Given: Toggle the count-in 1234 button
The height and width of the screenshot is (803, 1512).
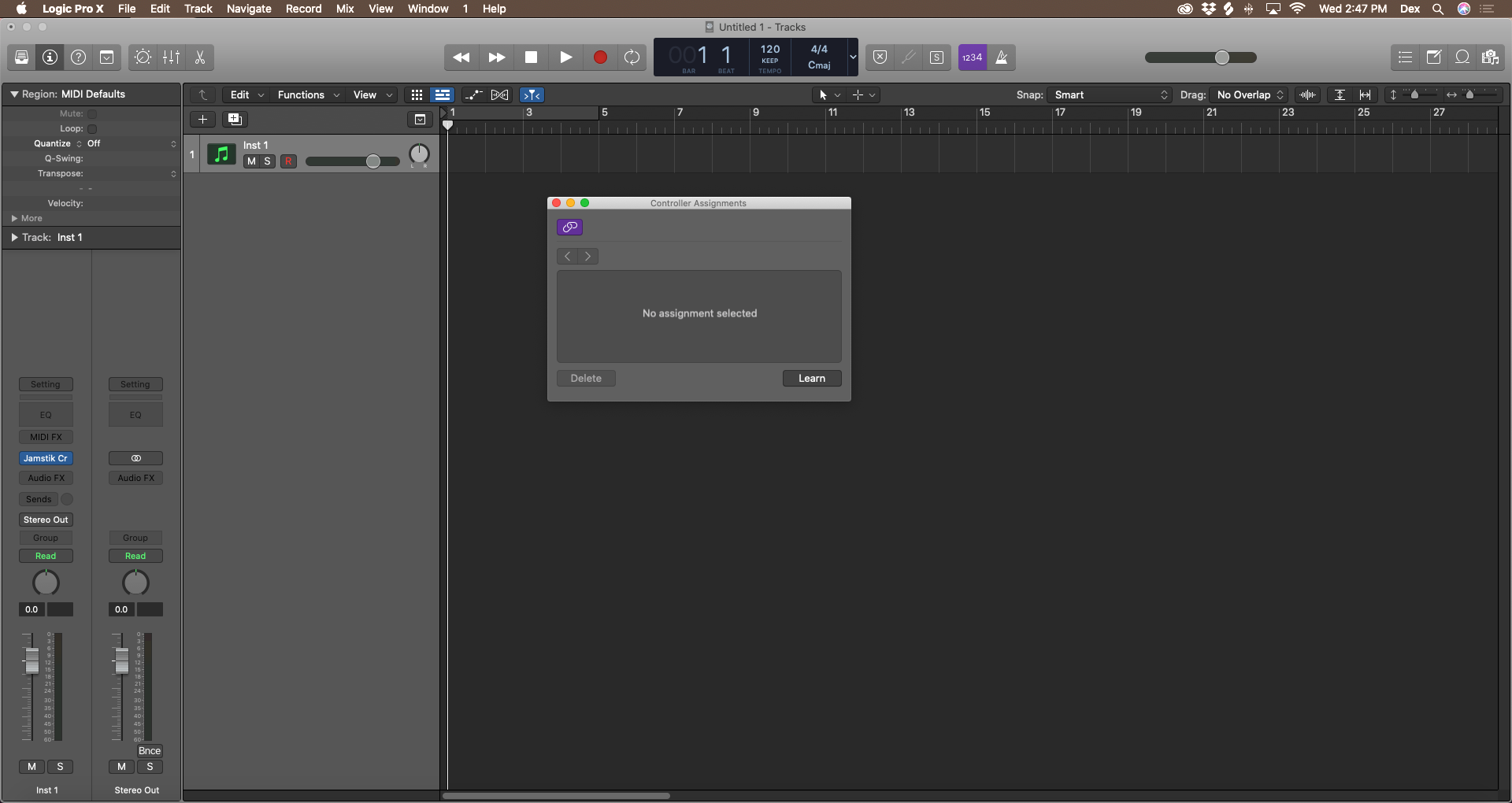Looking at the screenshot, I should [973, 57].
